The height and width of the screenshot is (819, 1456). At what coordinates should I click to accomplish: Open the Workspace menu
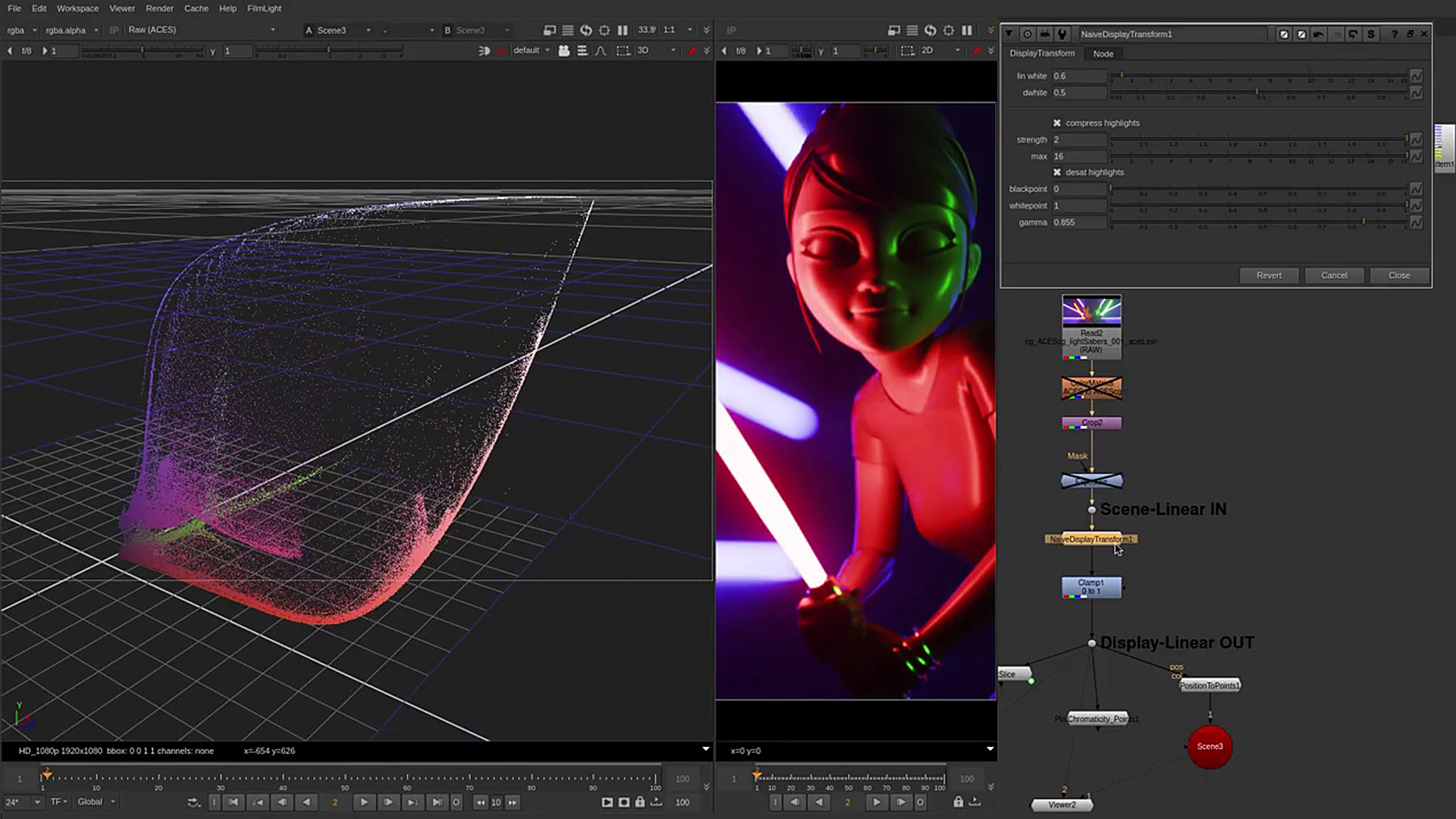(x=77, y=8)
